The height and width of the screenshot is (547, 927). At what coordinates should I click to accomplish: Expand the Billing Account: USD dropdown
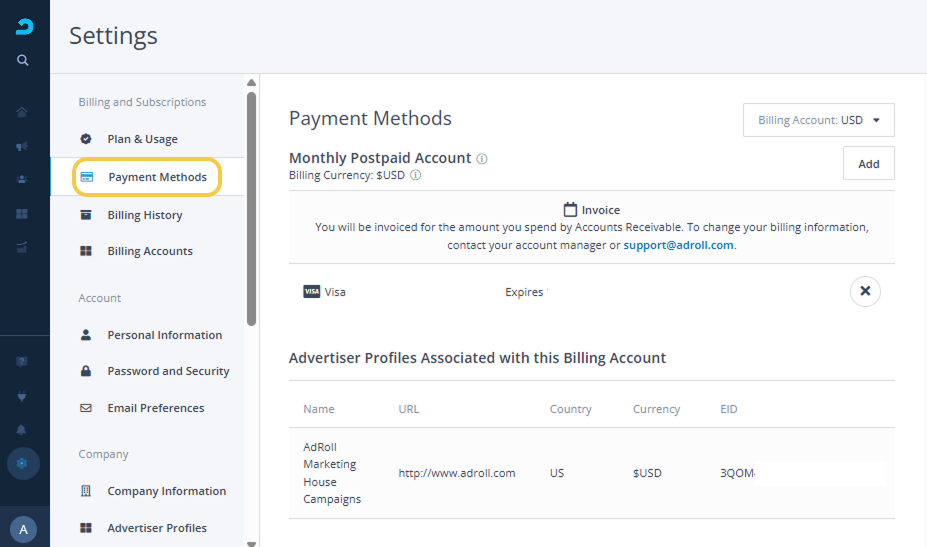pos(818,120)
